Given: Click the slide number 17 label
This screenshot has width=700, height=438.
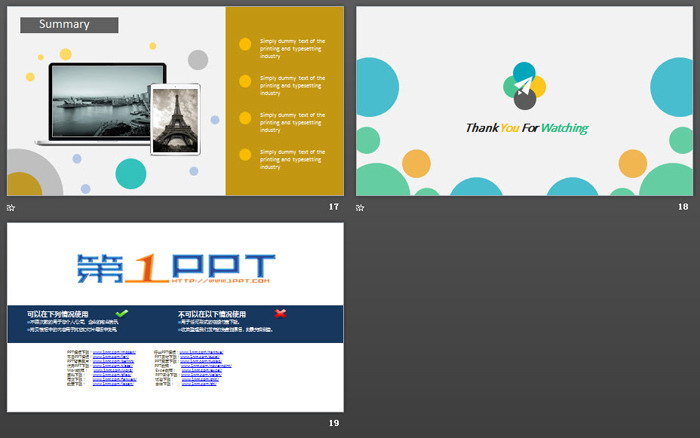Looking at the screenshot, I should tap(333, 207).
